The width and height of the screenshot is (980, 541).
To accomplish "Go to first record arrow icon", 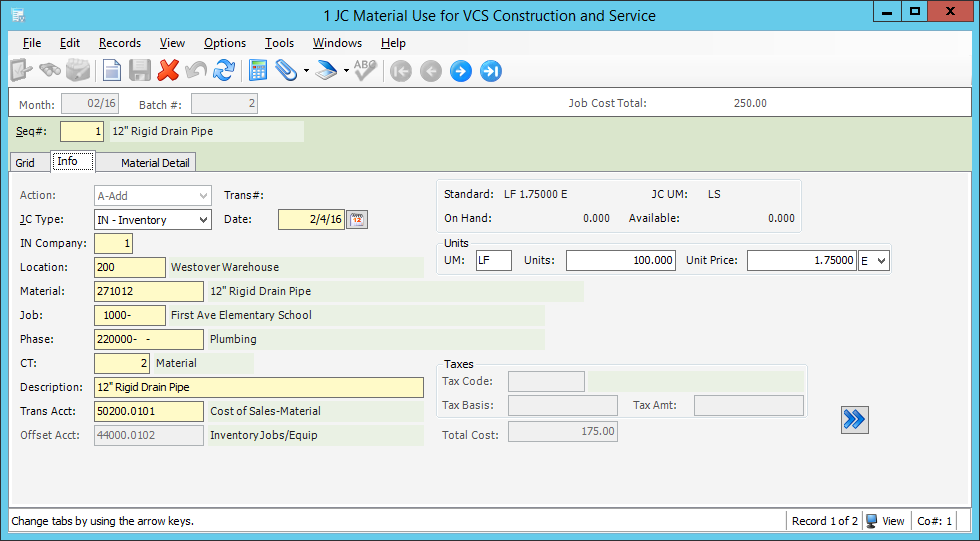I will coord(401,71).
